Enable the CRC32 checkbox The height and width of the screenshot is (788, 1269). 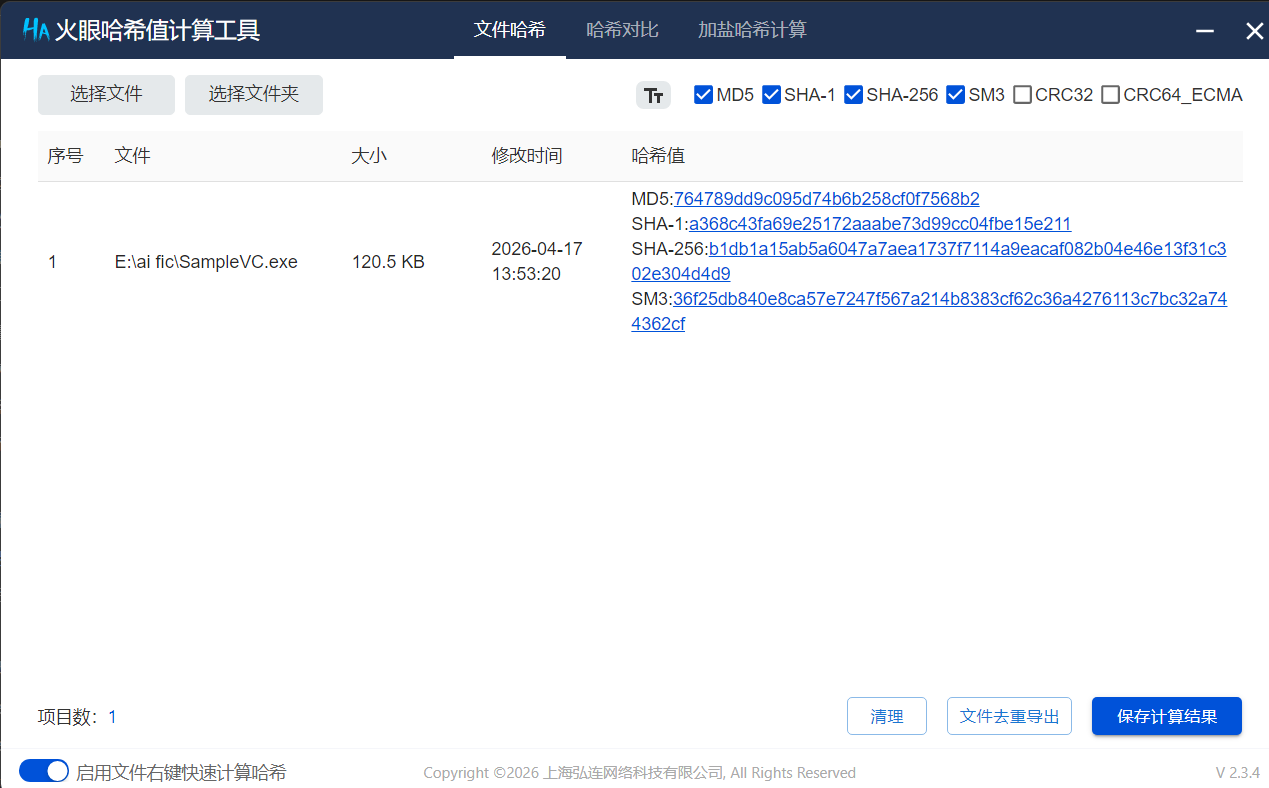[x=1022, y=95]
